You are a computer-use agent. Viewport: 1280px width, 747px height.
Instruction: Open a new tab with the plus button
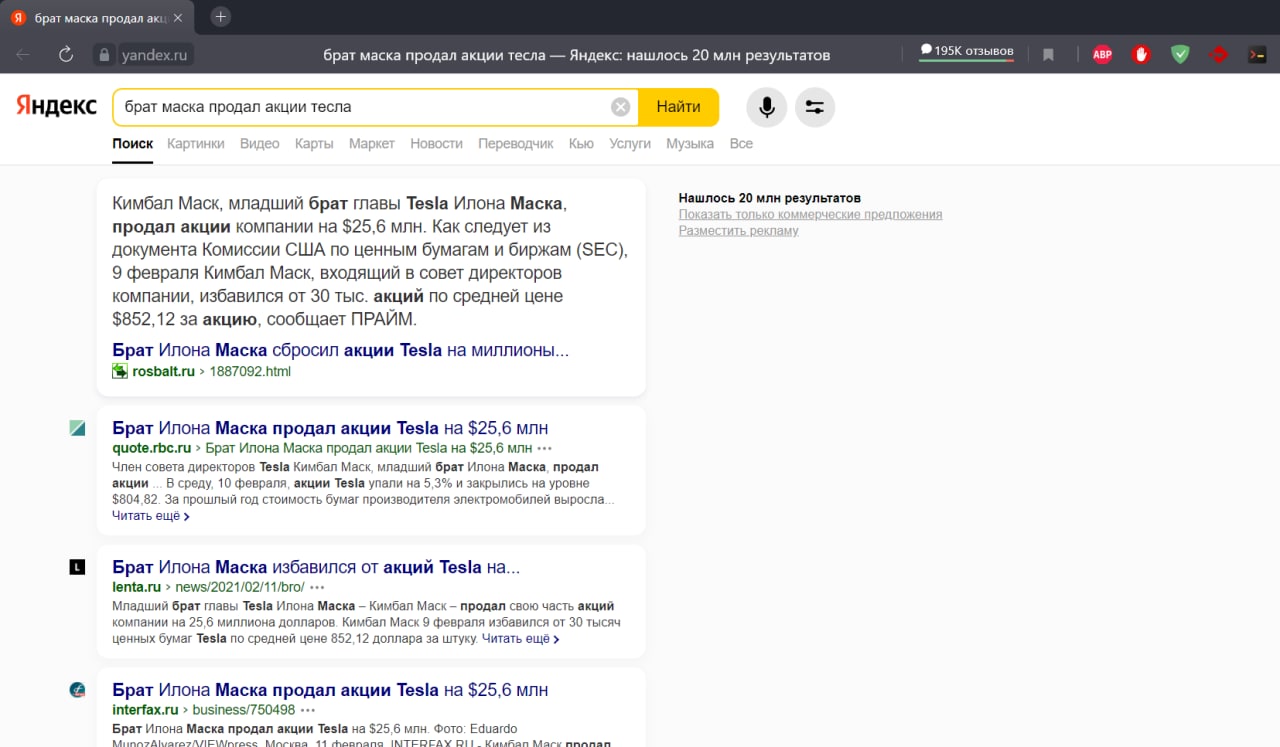(221, 17)
